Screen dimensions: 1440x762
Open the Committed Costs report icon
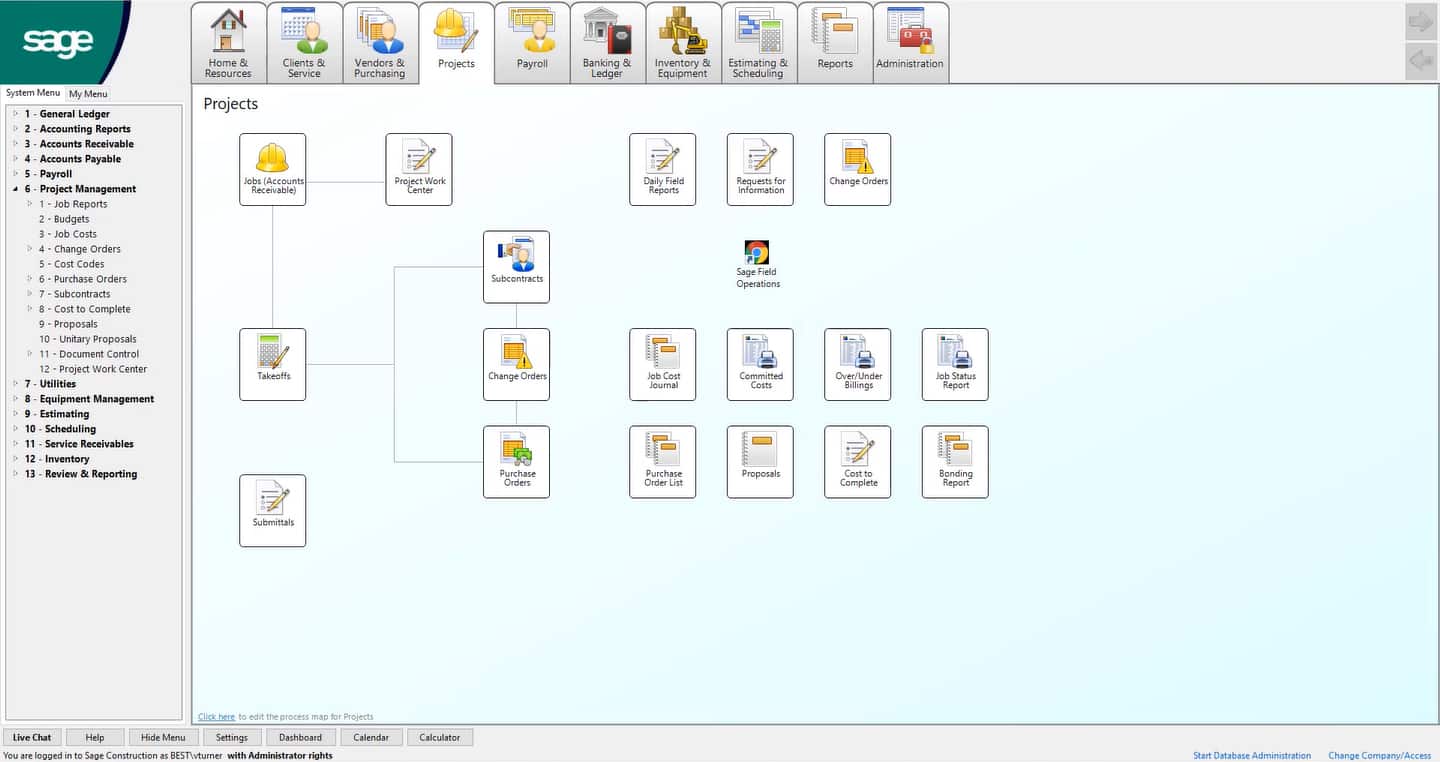pos(760,364)
